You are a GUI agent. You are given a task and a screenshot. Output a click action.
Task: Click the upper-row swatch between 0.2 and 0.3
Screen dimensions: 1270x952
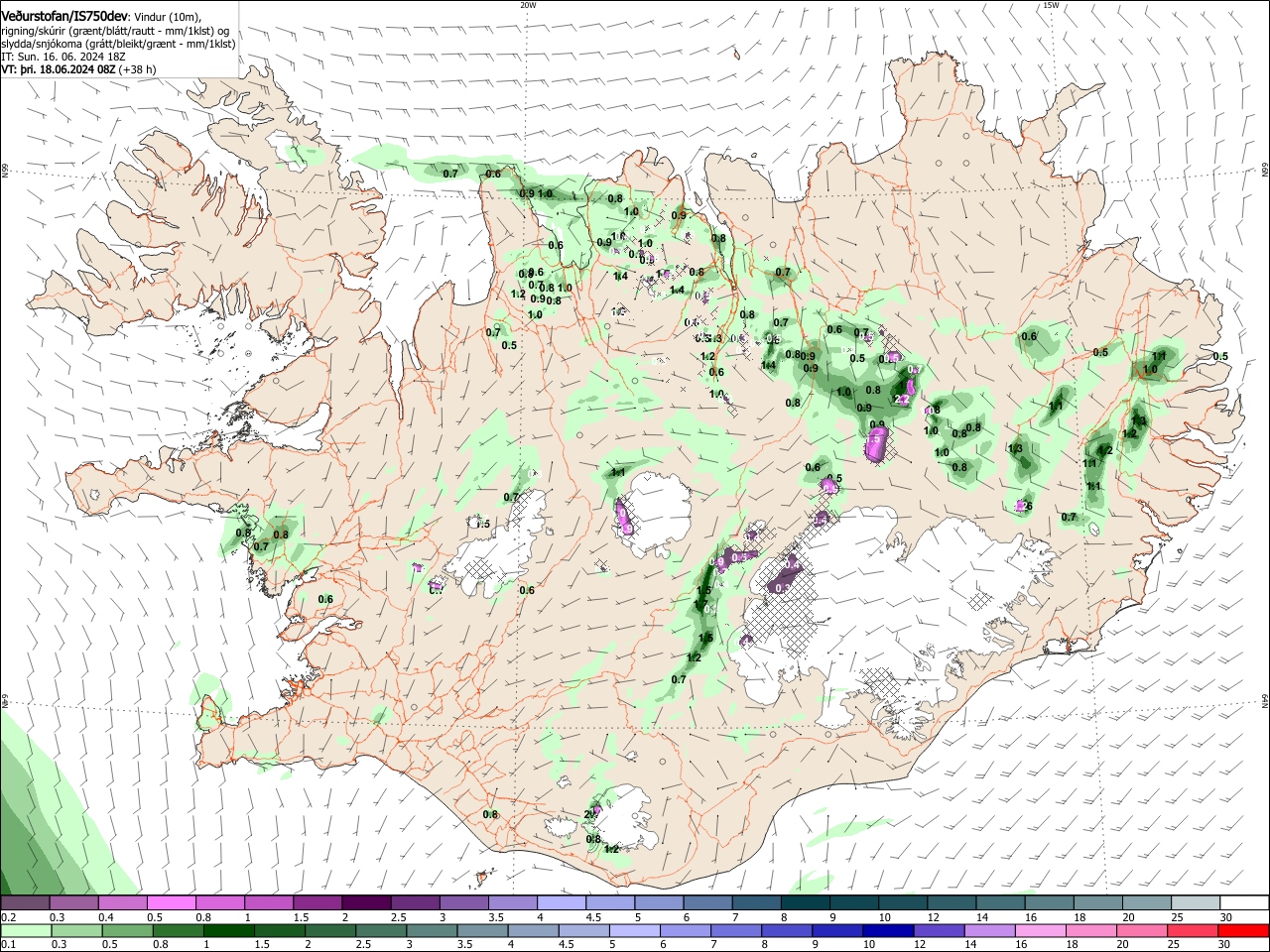click(x=25, y=903)
